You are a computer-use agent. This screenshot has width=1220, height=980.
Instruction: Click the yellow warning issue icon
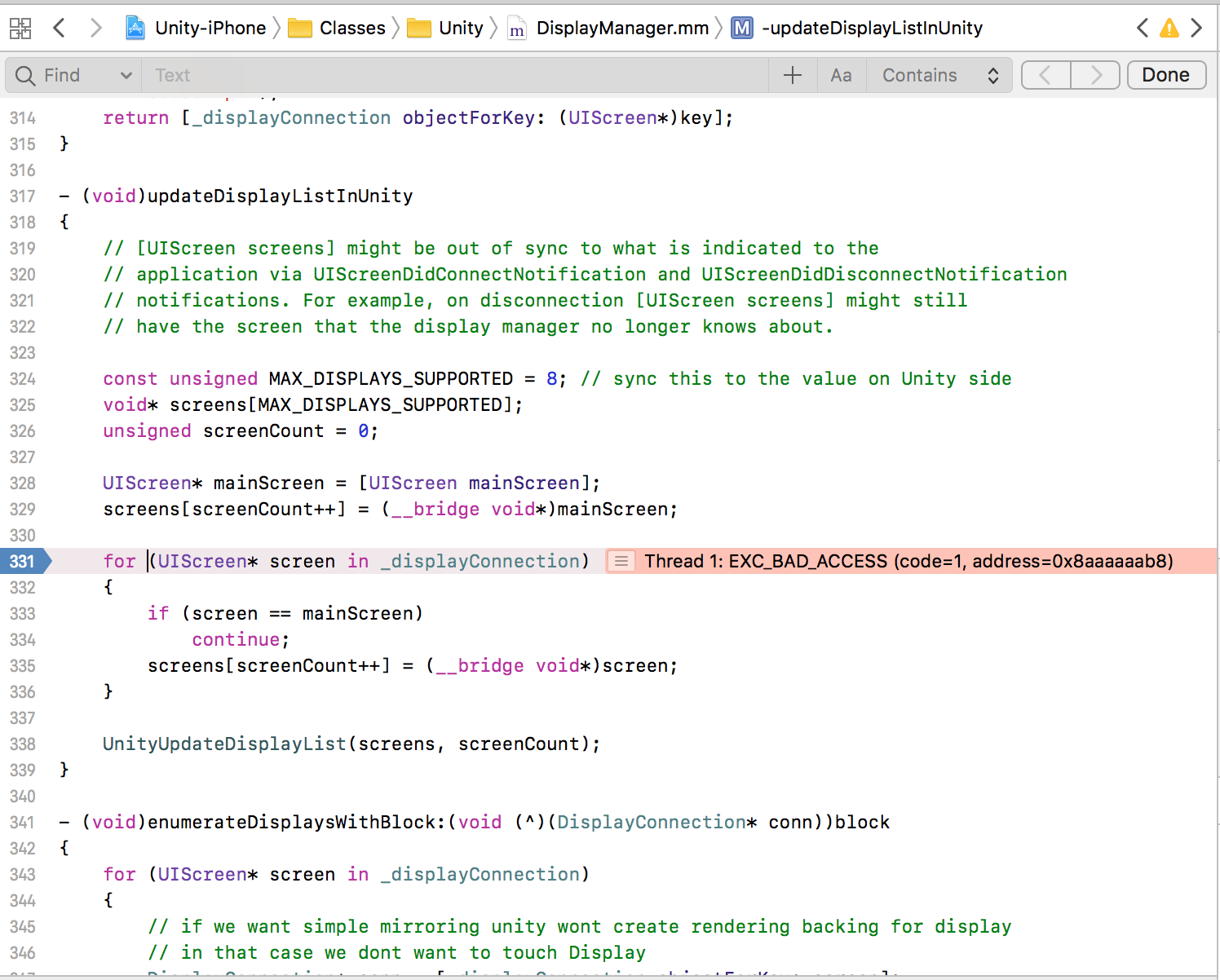pyautogui.click(x=1169, y=28)
